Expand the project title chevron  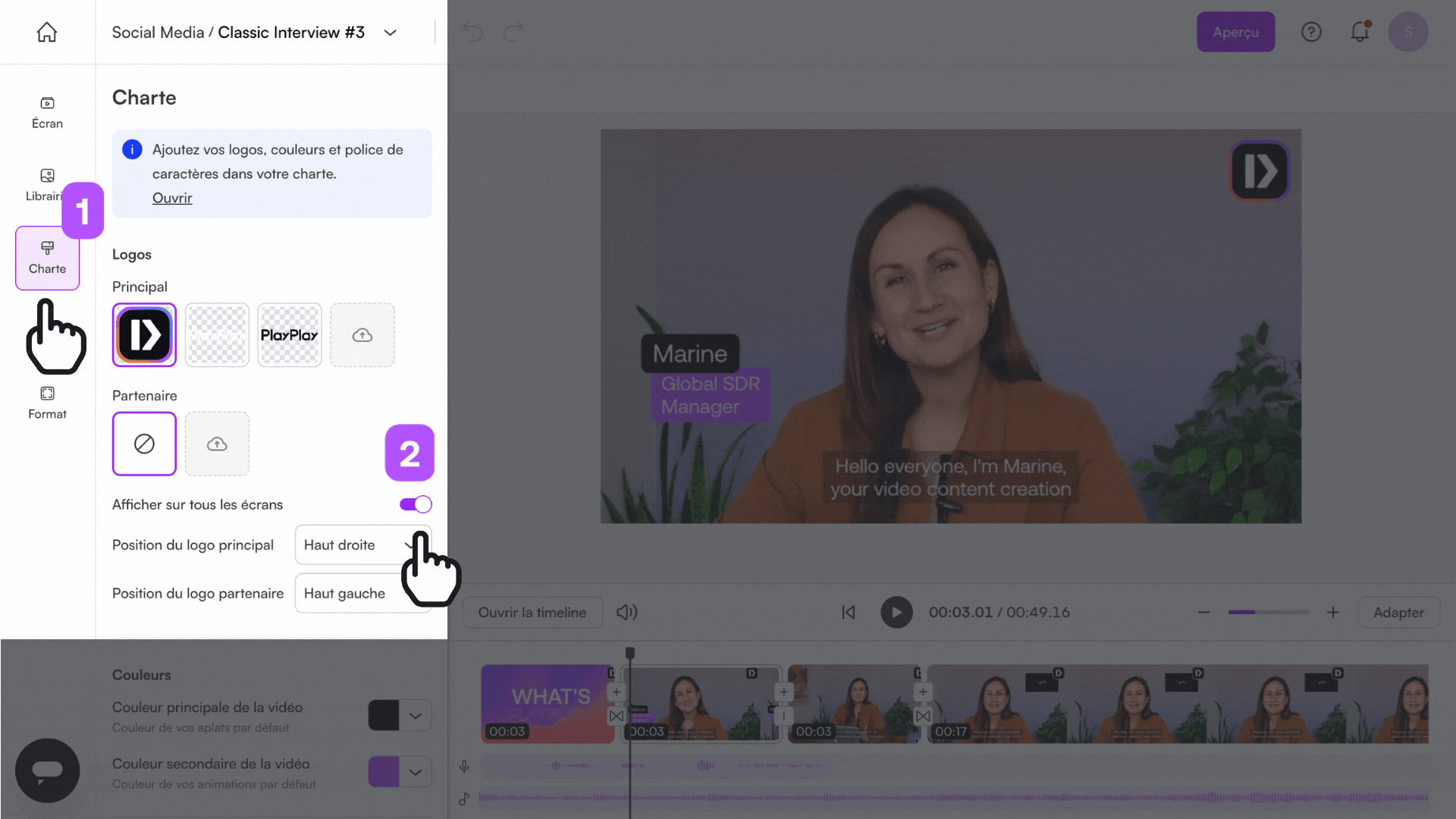391,33
